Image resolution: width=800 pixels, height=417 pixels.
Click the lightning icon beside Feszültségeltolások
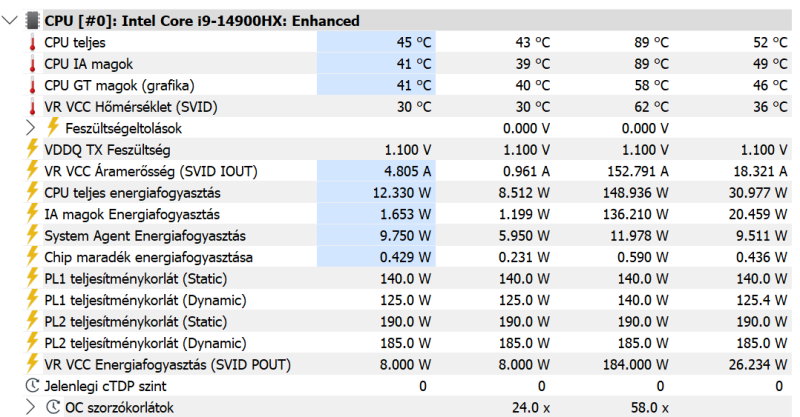[53, 127]
